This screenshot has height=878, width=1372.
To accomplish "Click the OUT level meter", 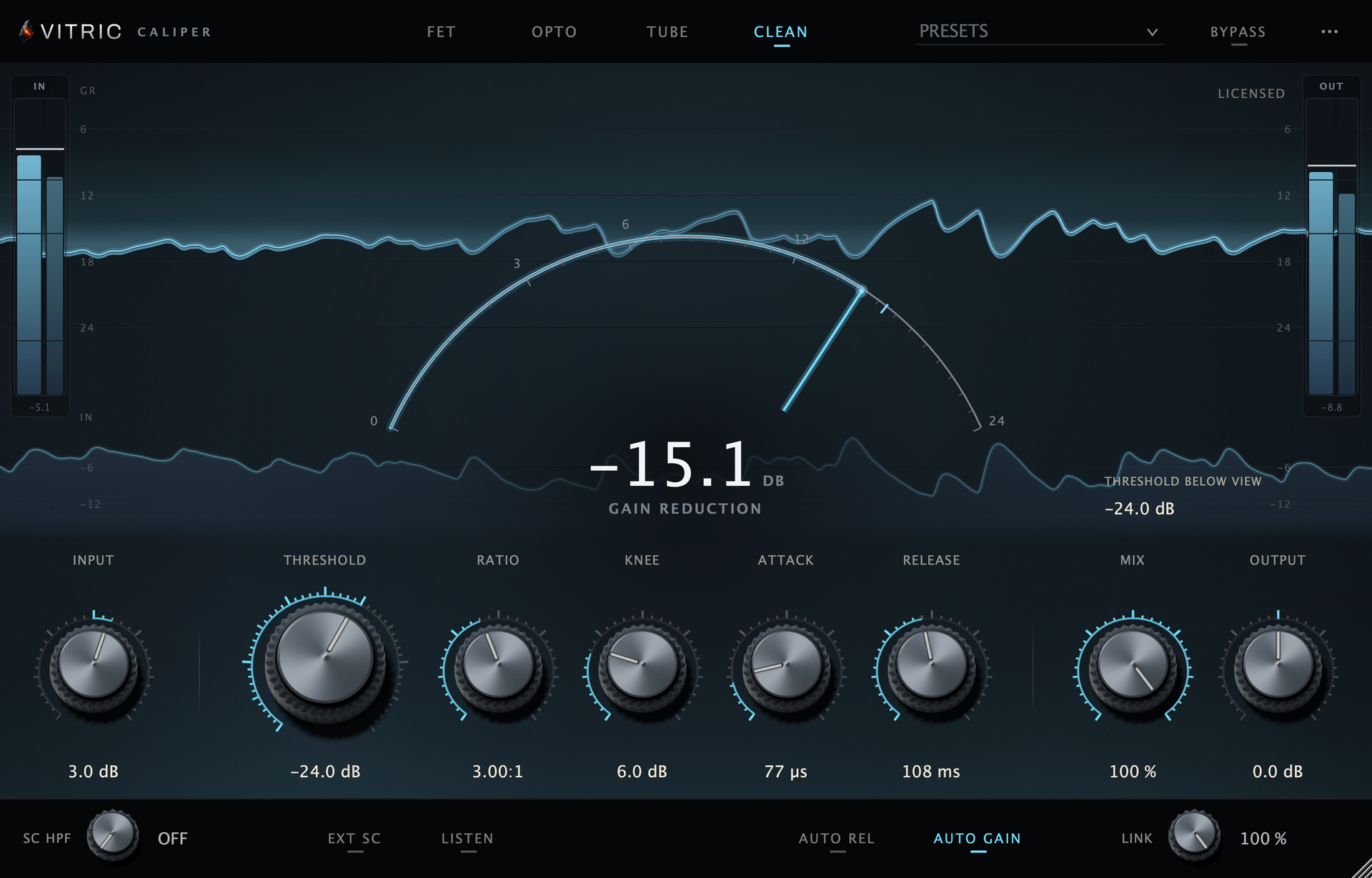I will click(1332, 246).
